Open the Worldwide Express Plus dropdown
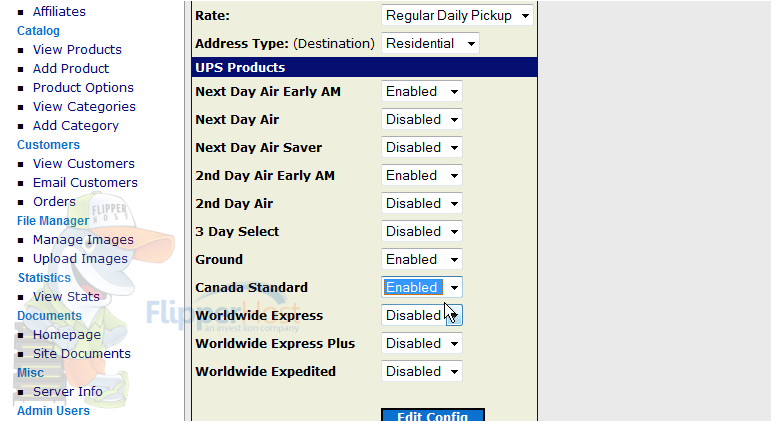The height and width of the screenshot is (422, 776). tap(422, 343)
